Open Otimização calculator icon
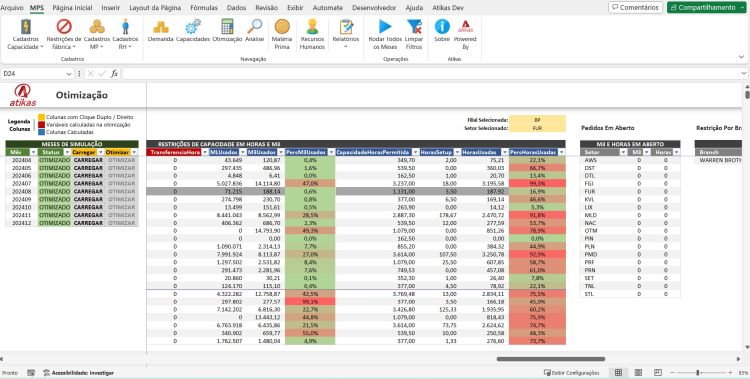750x379 pixels. 227,26
